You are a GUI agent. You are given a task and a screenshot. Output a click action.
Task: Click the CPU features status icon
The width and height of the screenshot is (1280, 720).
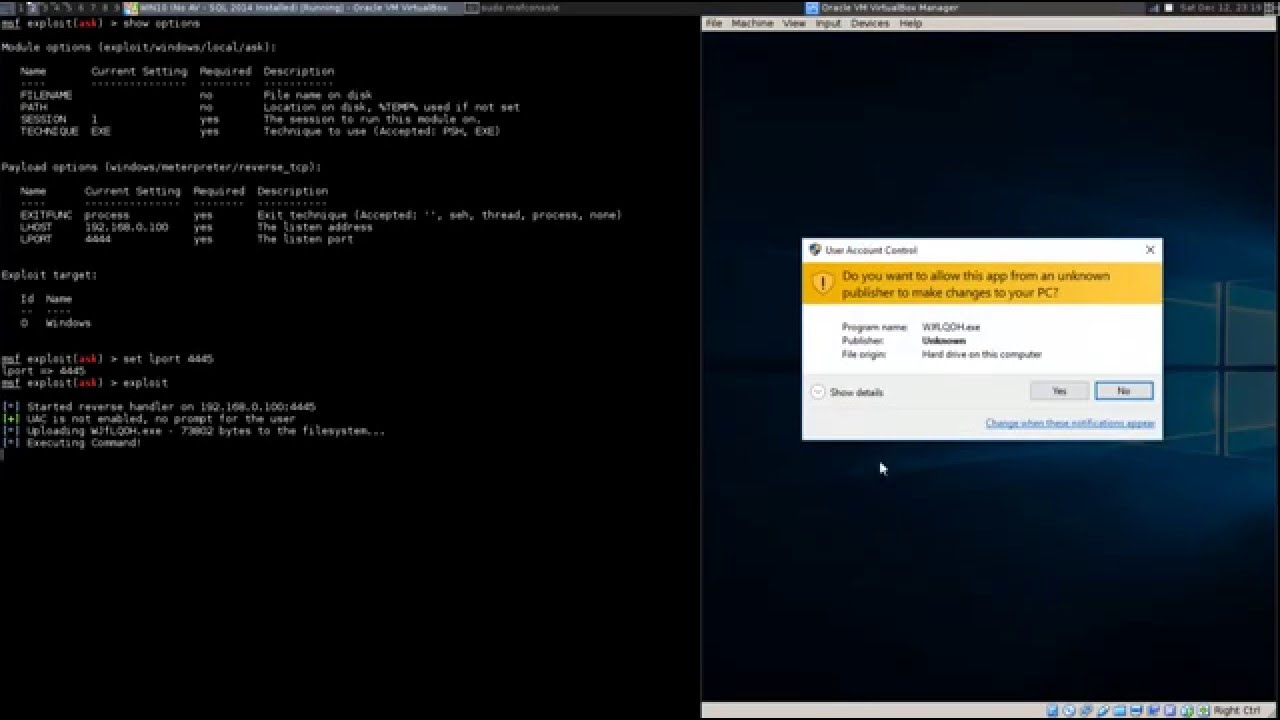pyautogui.click(x=1170, y=710)
